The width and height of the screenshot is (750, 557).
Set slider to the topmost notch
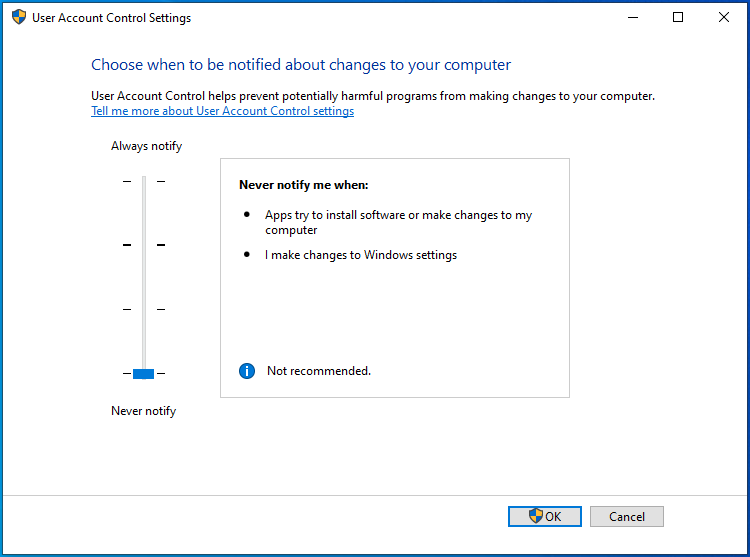143,181
